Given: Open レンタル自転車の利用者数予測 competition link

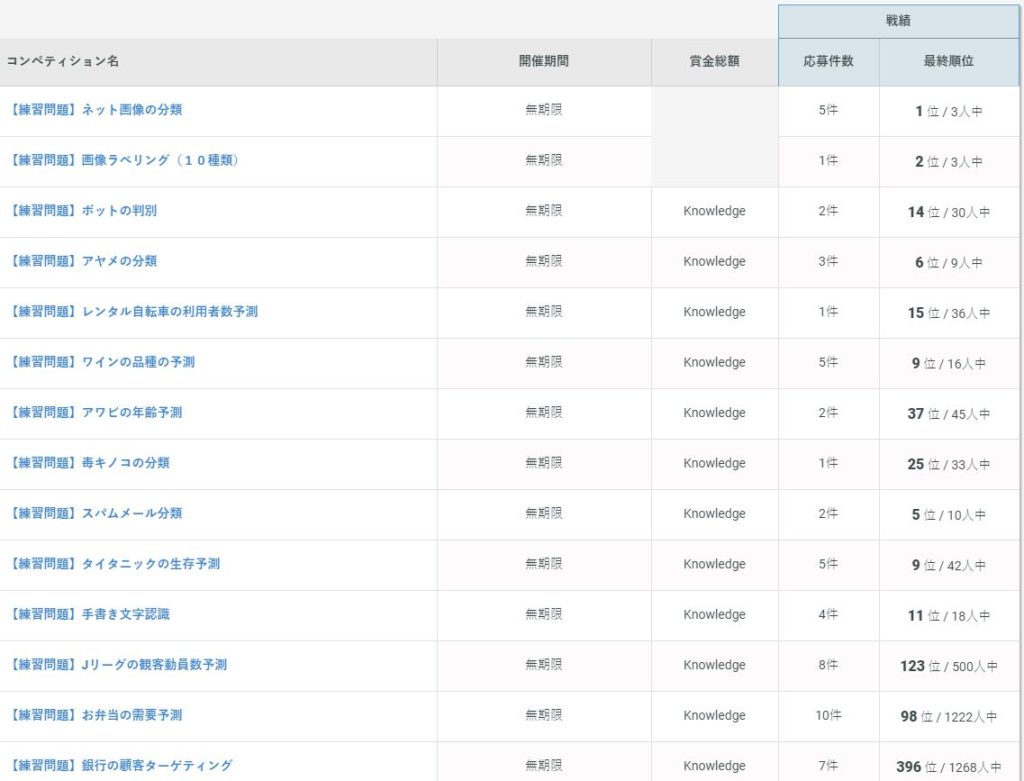Looking at the screenshot, I should click(x=132, y=312).
